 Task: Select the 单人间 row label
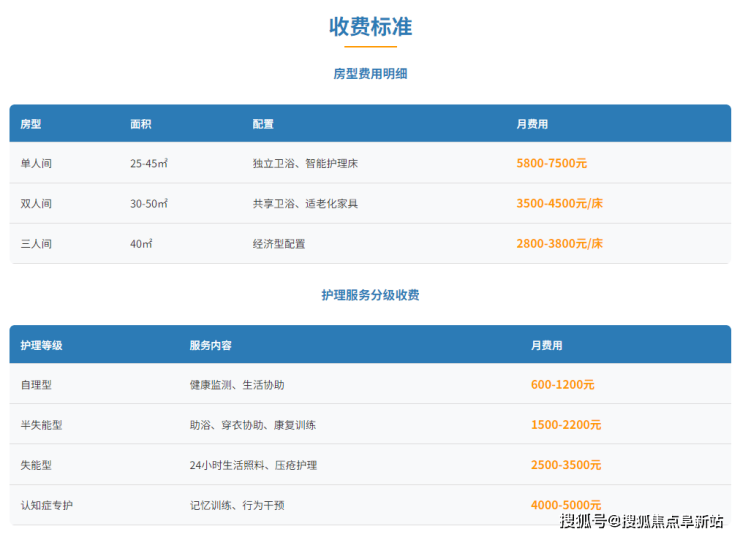coord(36,163)
